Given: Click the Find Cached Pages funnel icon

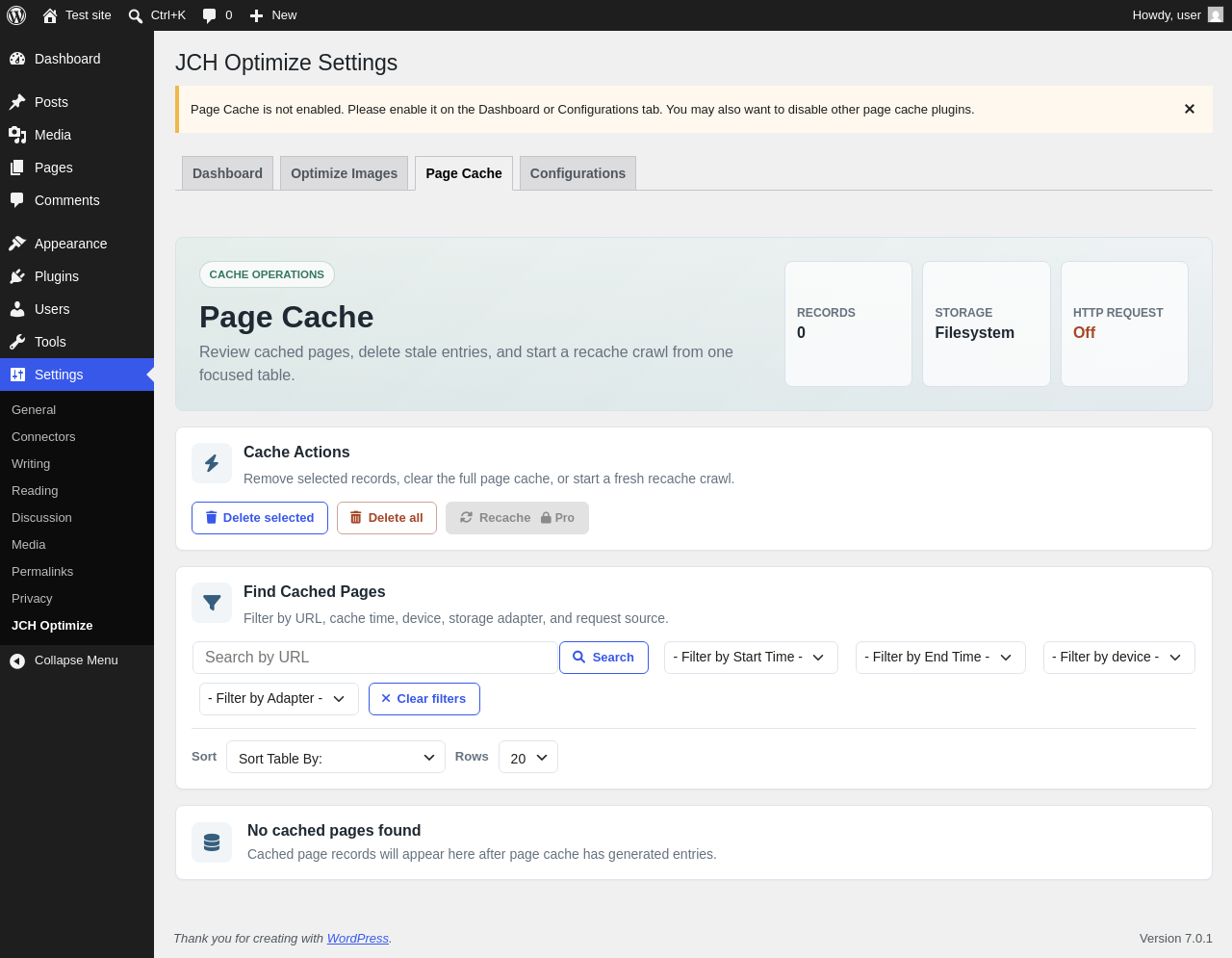Looking at the screenshot, I should pos(212,603).
